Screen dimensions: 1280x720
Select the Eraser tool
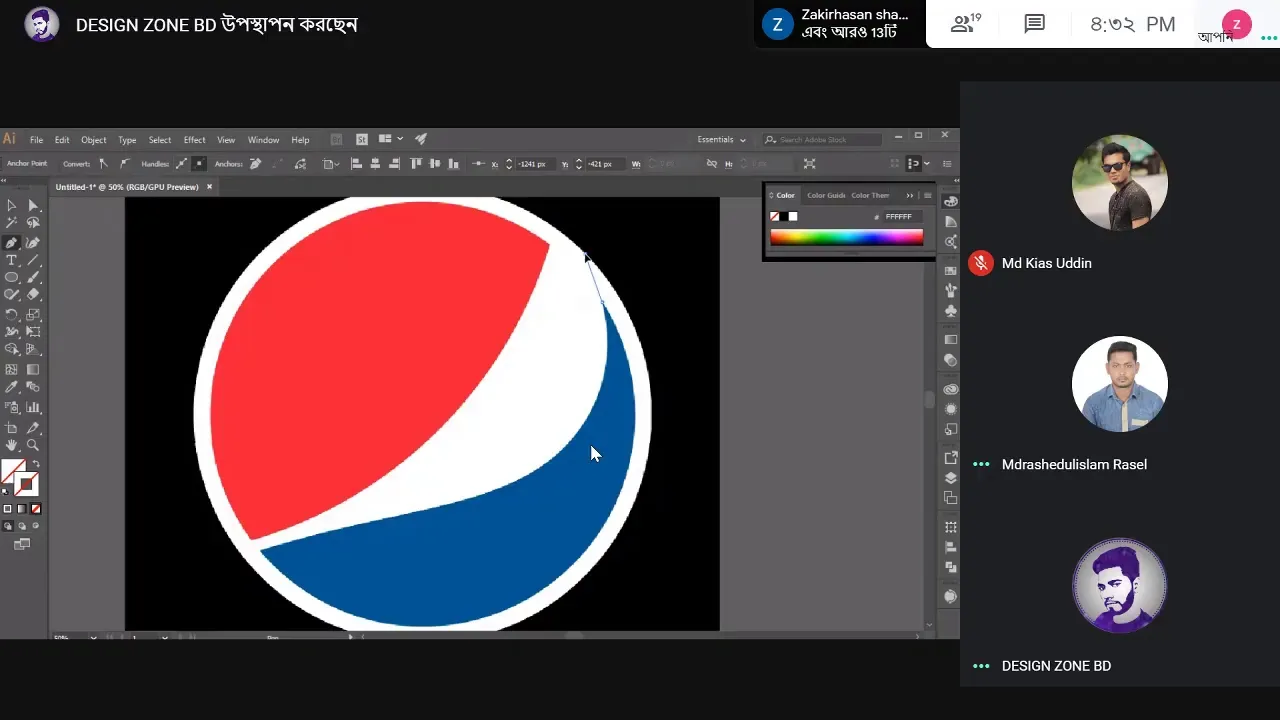click(33, 294)
